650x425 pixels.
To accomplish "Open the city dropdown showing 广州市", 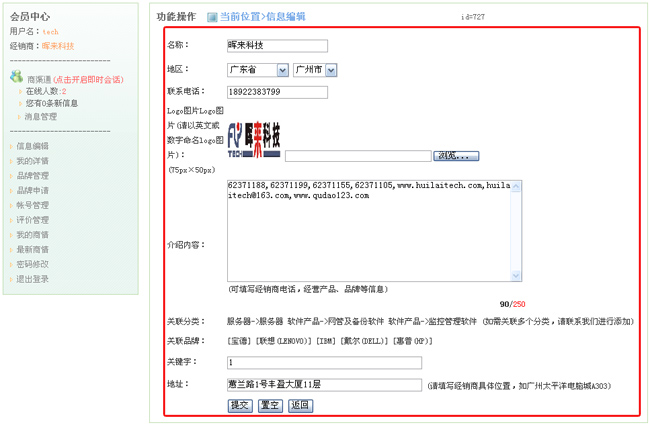I will pyautogui.click(x=315, y=70).
